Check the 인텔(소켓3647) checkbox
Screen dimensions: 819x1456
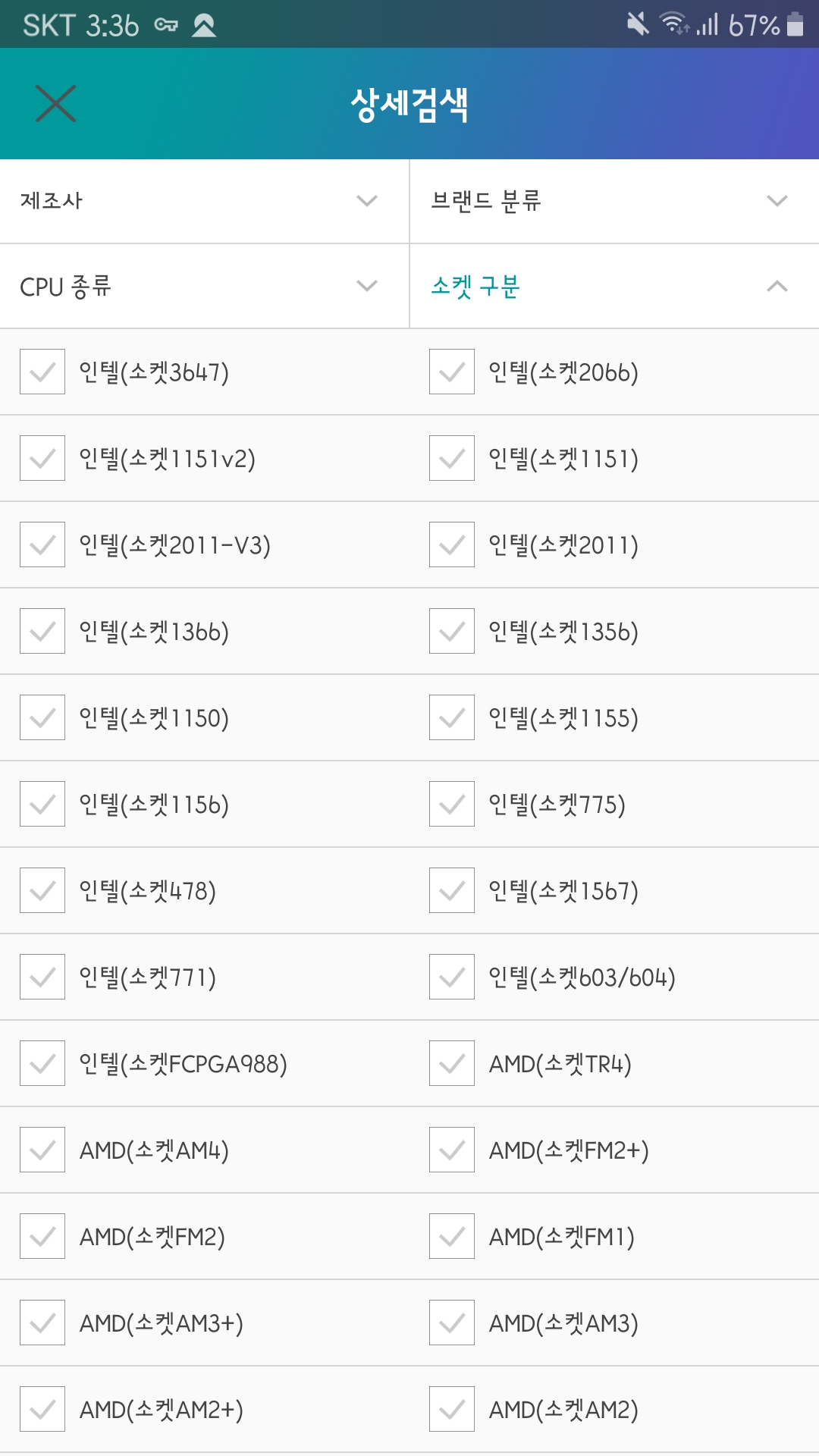pyautogui.click(x=42, y=372)
